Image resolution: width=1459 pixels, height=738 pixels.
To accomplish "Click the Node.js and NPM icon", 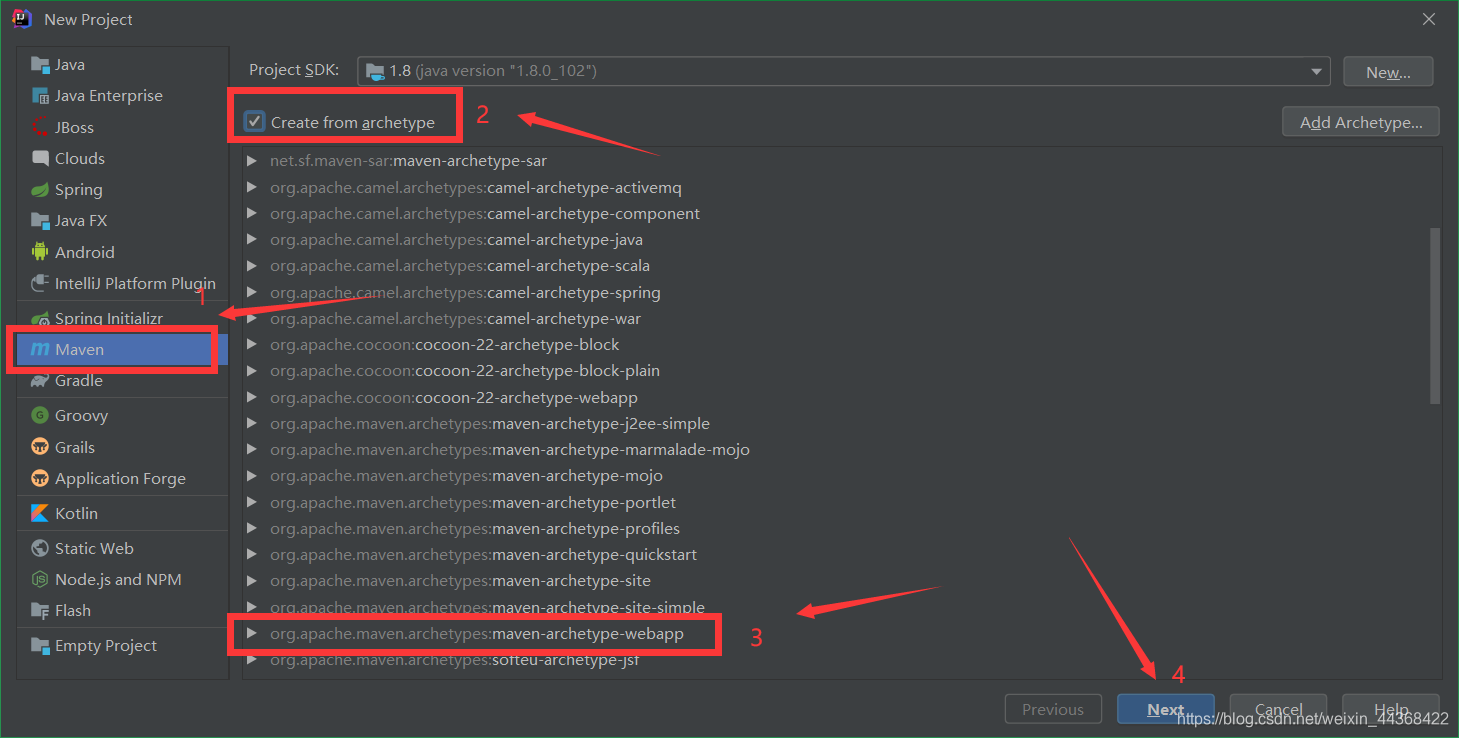I will point(40,579).
